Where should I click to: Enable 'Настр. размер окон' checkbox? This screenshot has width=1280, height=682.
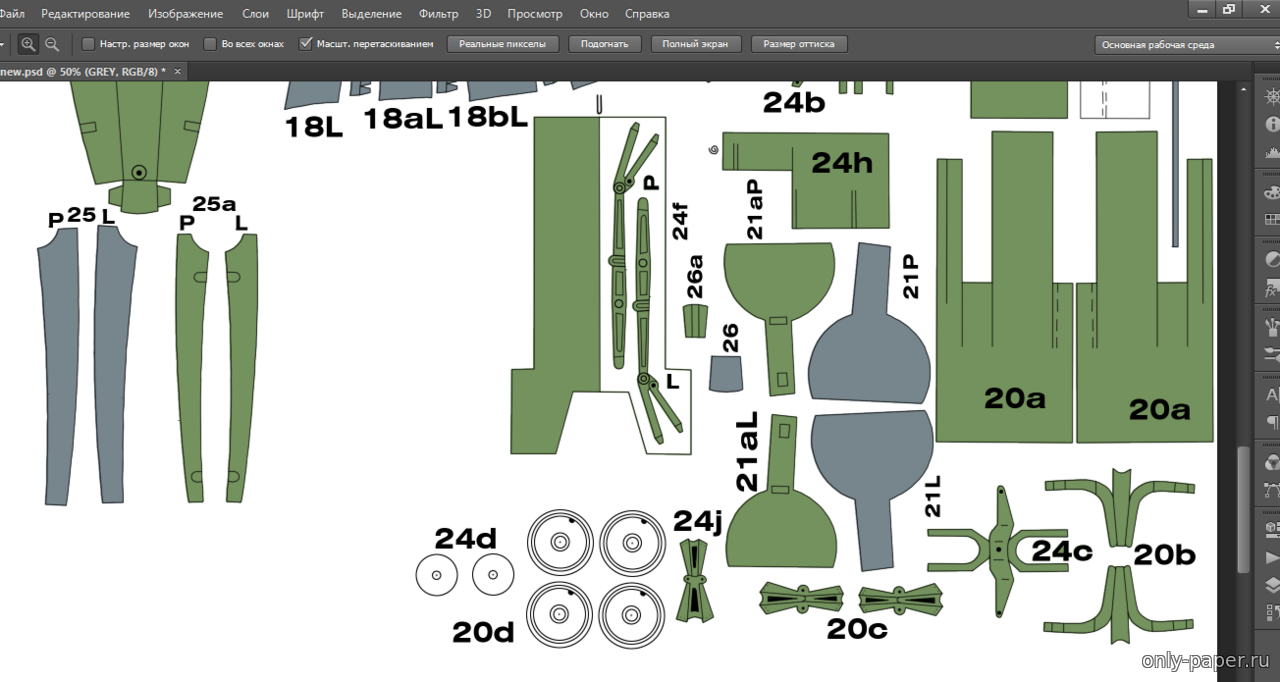[88, 44]
